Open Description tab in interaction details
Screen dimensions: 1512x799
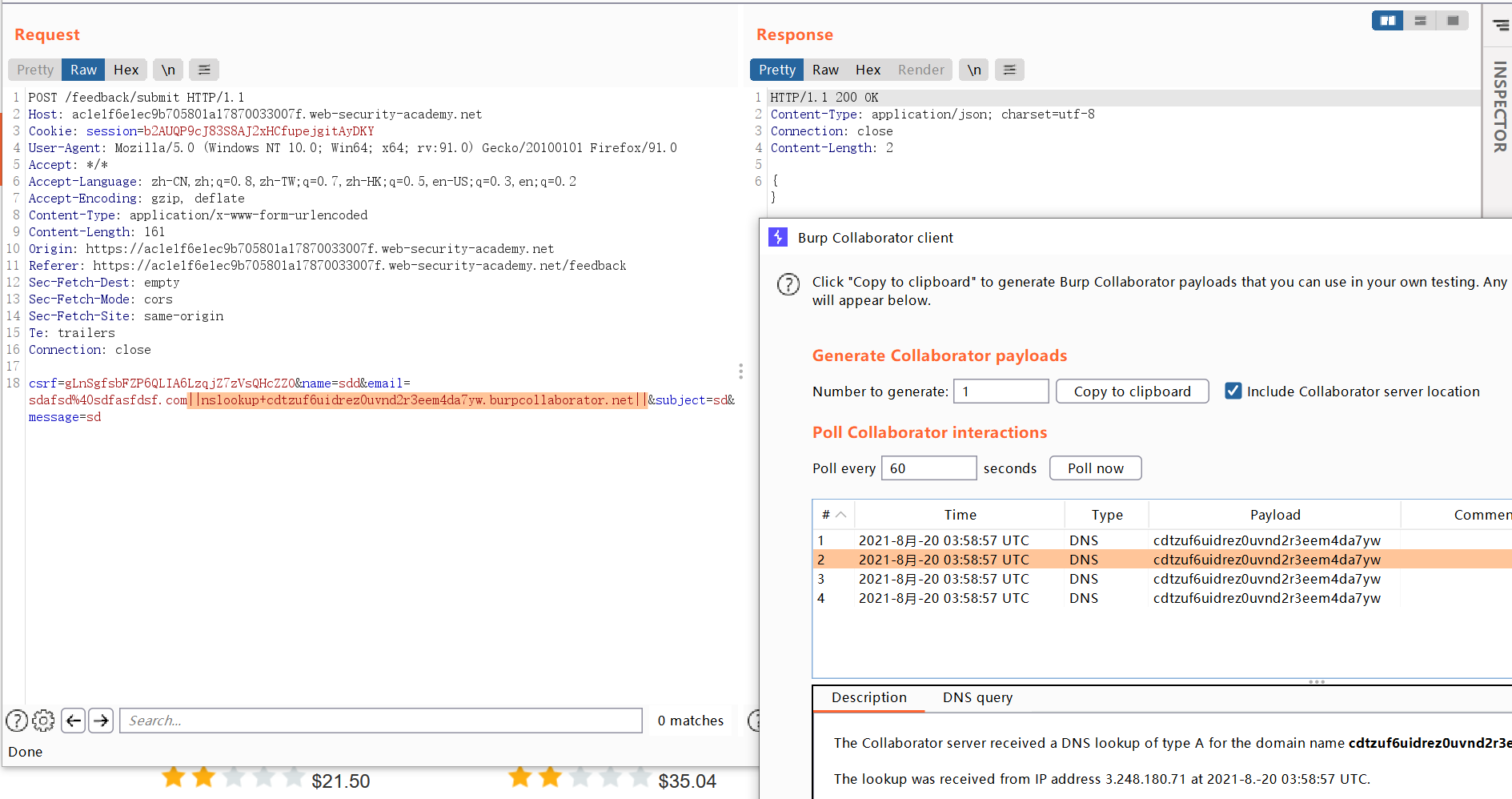(869, 697)
